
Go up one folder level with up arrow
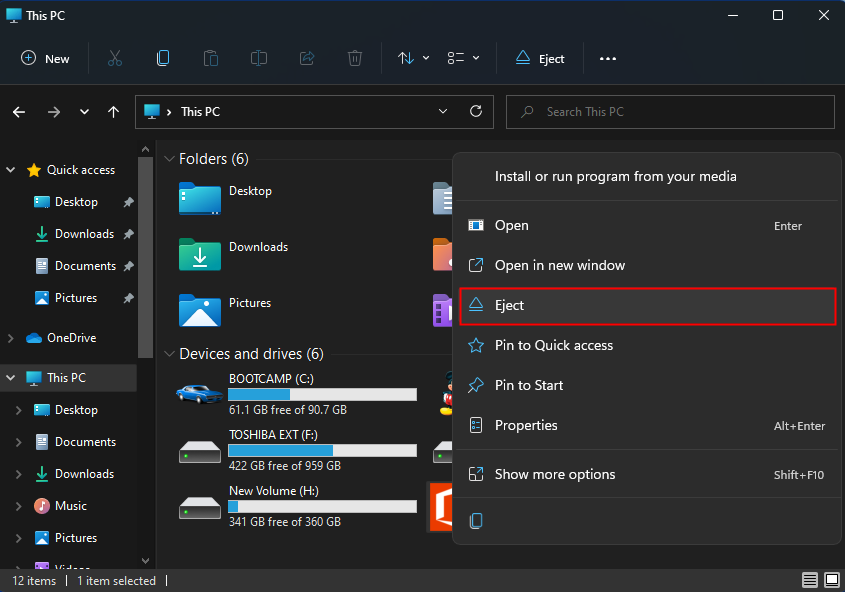114,112
